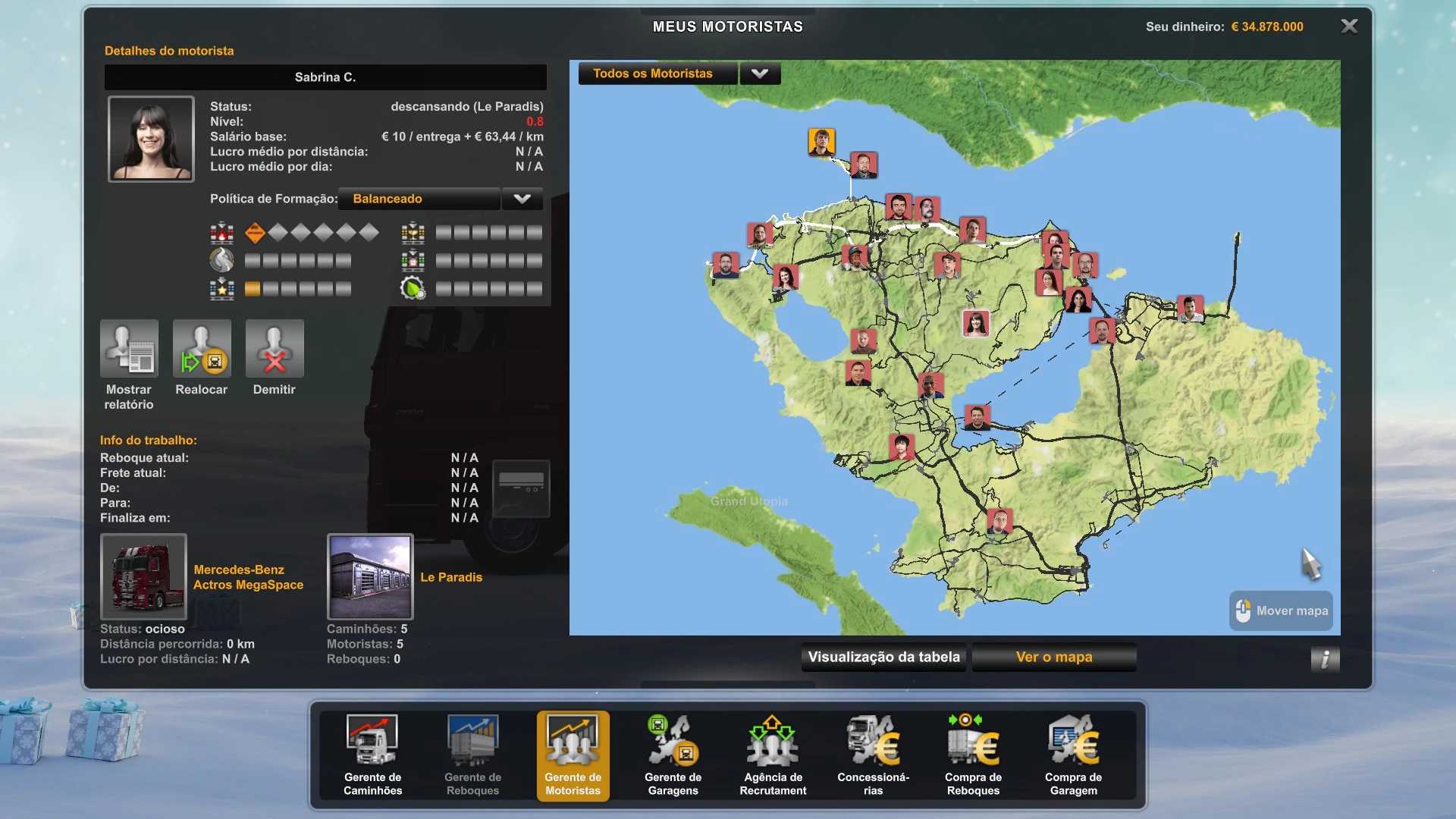
Task: Click Mover mapa button
Action: click(1281, 611)
